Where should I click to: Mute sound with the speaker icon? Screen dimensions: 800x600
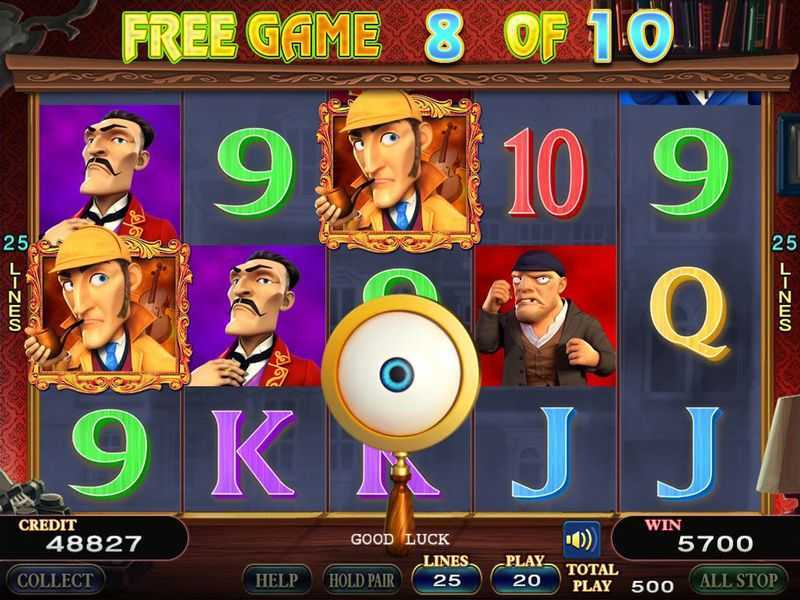click(581, 539)
